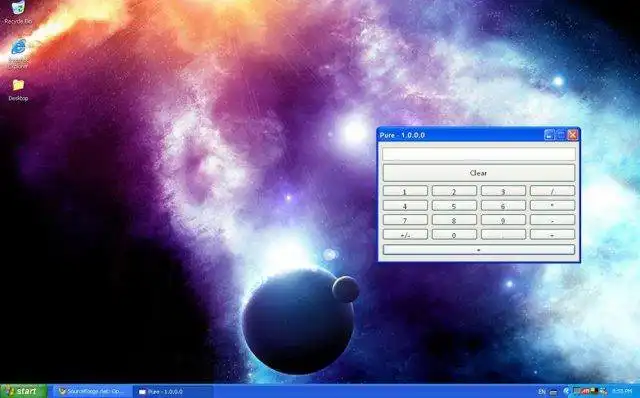
Task: Click the 4 digit button
Action: pyautogui.click(x=405, y=206)
